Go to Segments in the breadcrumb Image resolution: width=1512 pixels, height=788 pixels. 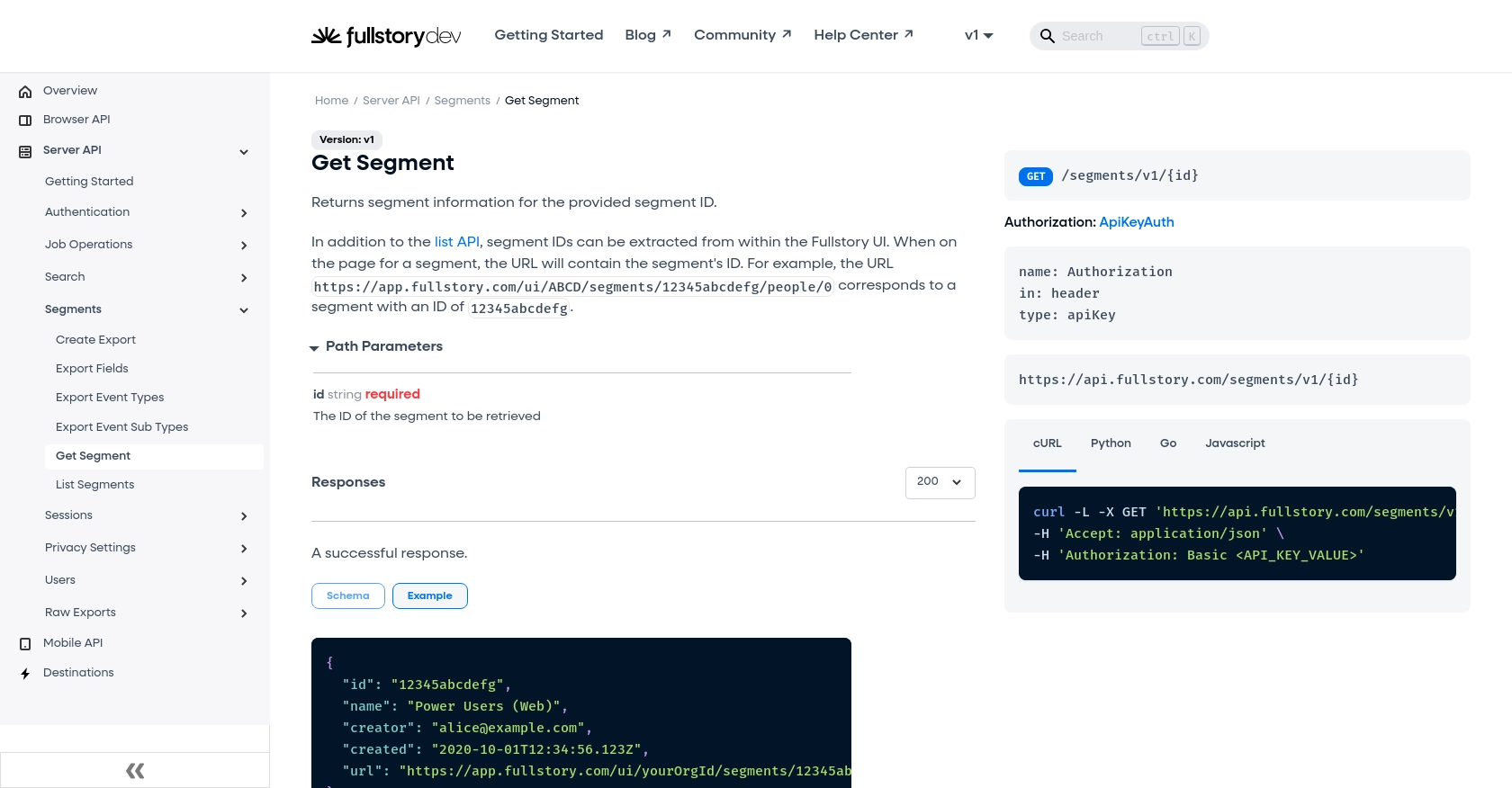pyautogui.click(x=463, y=101)
